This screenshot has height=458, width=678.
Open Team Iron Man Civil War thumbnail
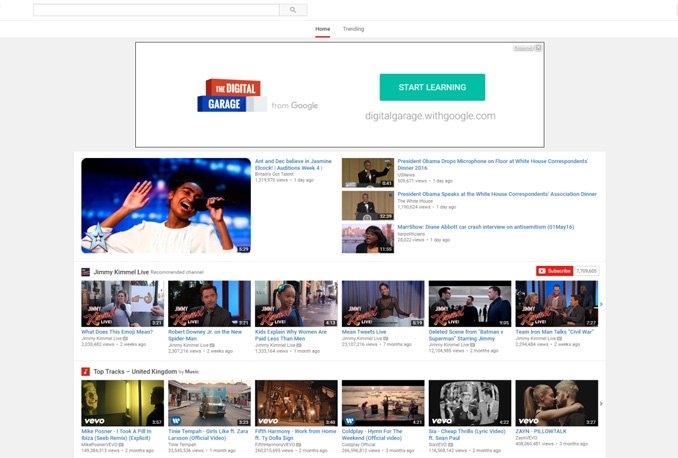(557, 304)
